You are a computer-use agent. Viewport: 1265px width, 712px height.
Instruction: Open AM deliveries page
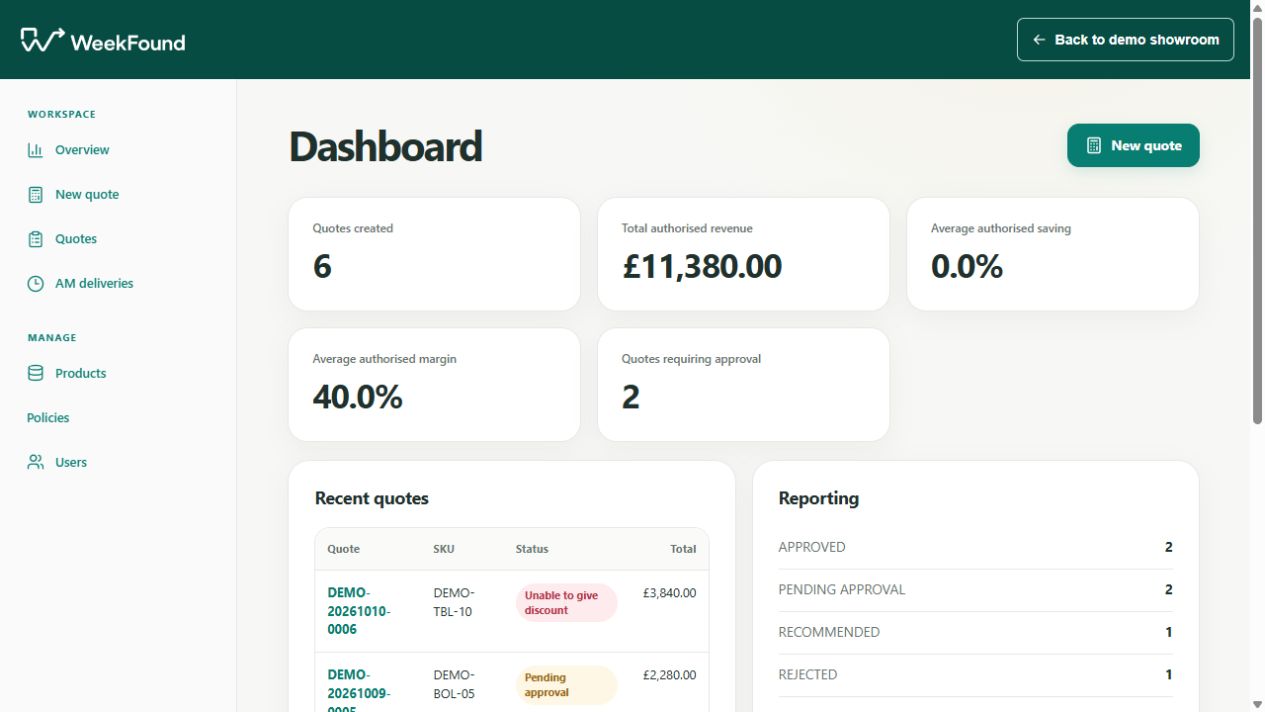click(94, 284)
